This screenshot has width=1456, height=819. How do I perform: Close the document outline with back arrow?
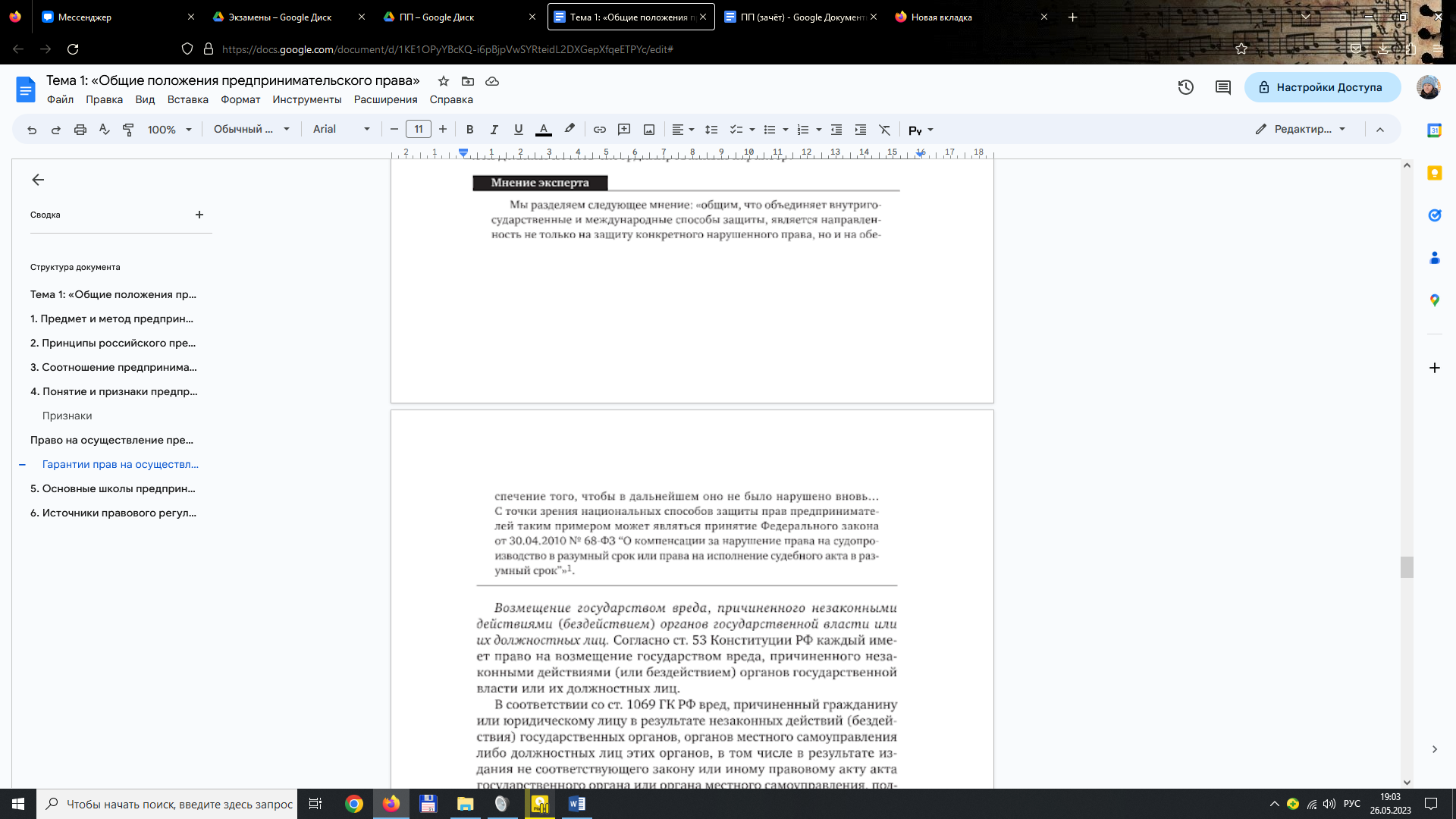pos(38,180)
